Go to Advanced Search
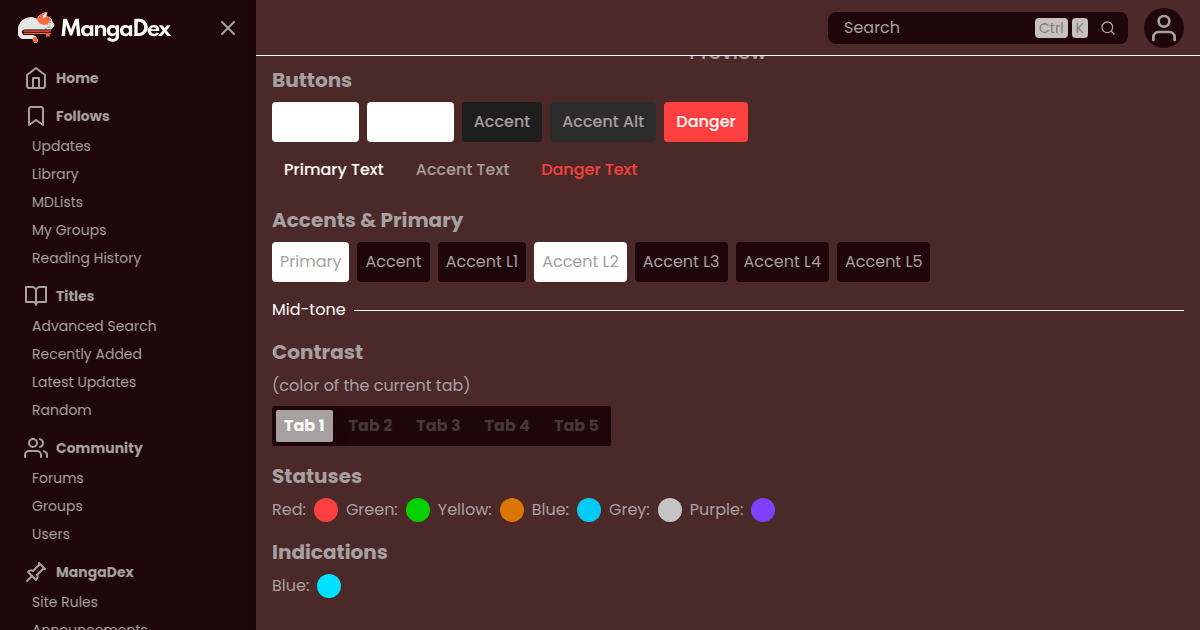This screenshot has height=630, width=1200. 94,326
